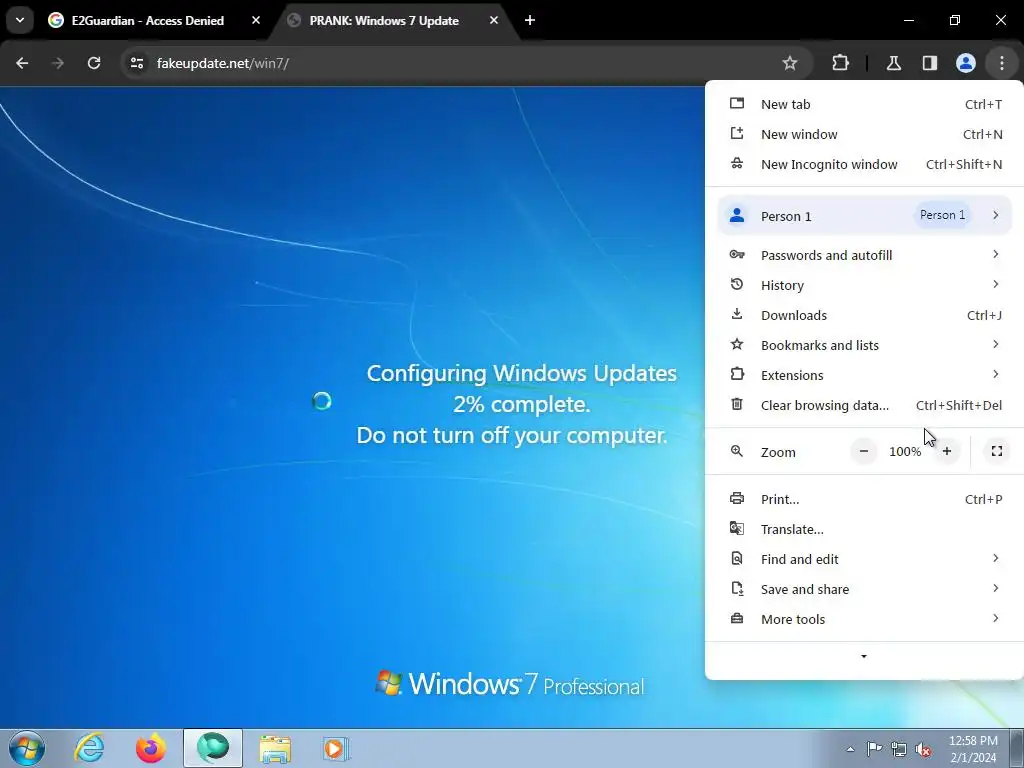Open the Windows Start button

click(x=27, y=748)
